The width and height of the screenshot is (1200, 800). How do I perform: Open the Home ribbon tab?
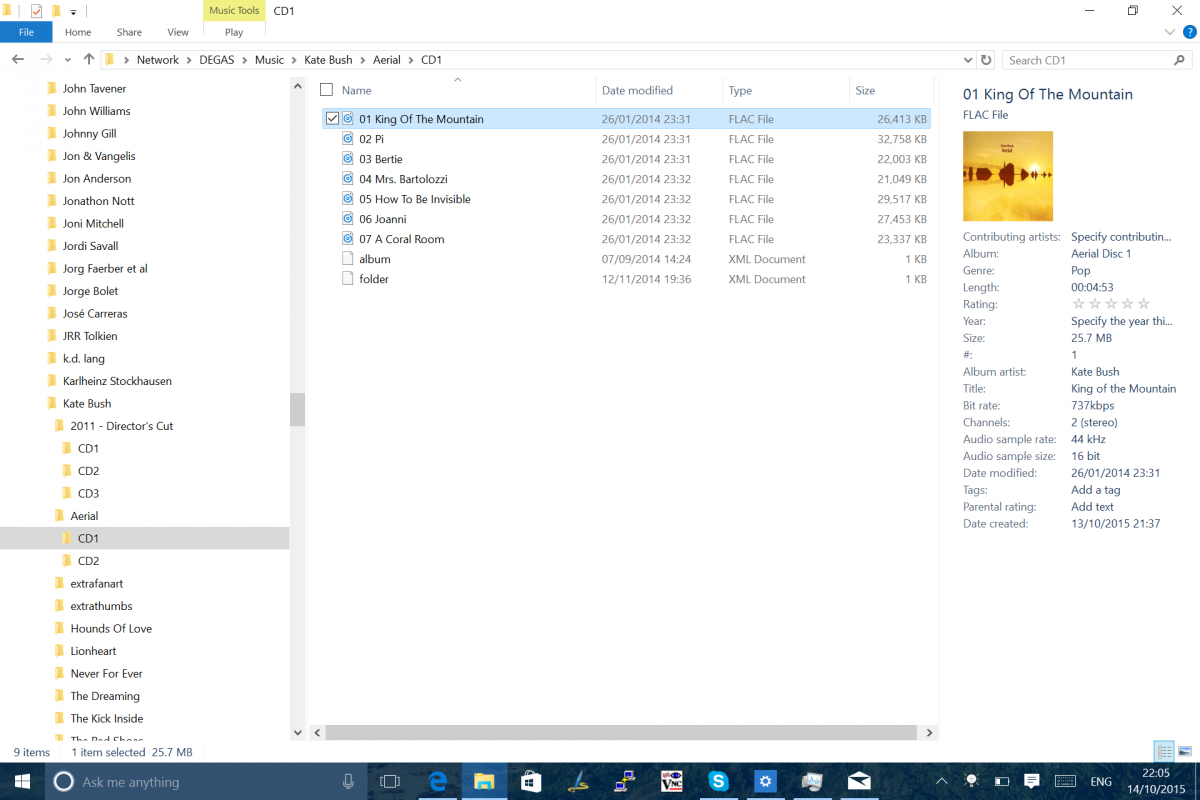[78, 32]
